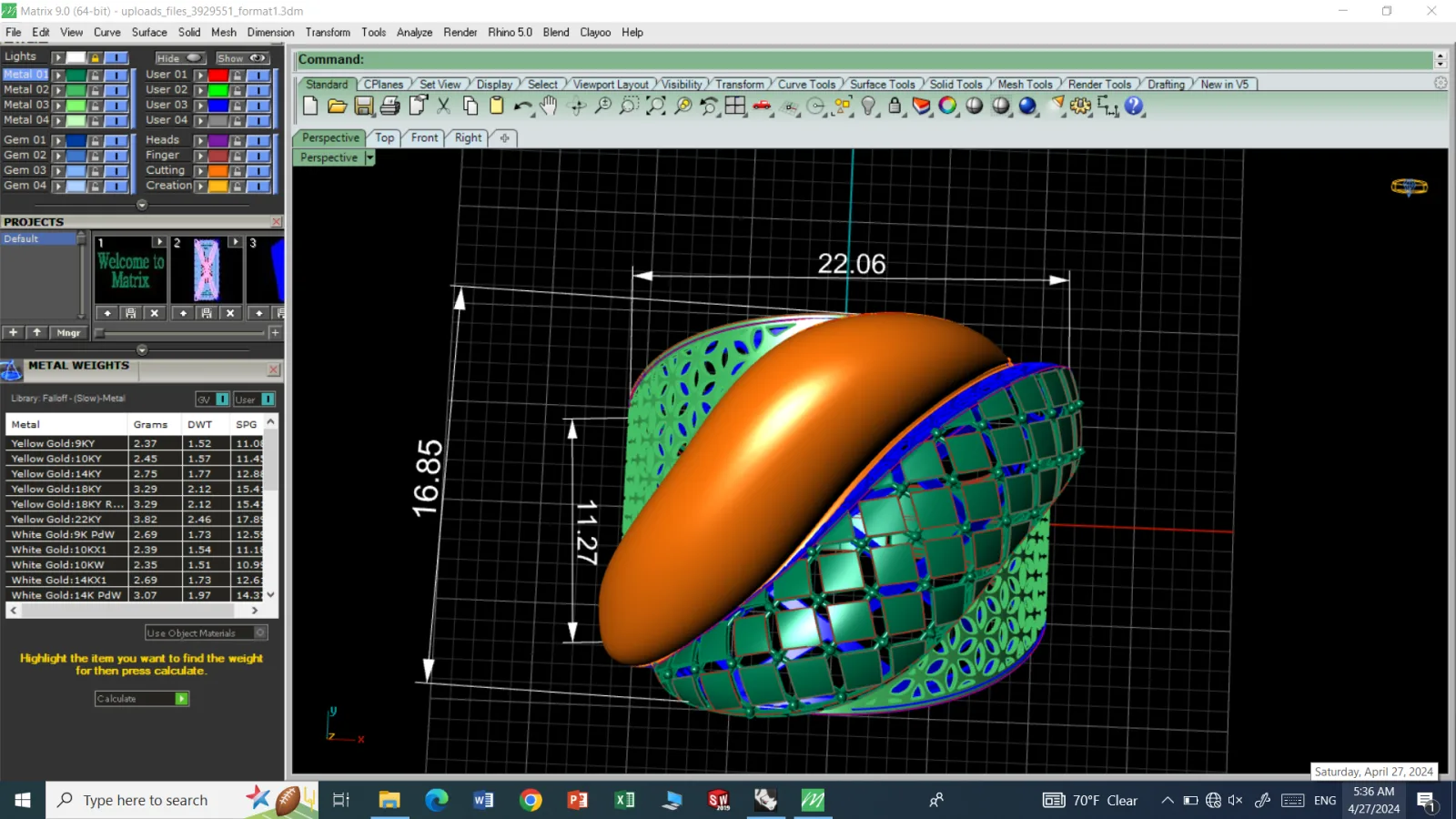Click the padlock icon in the toolbar
The image size is (1456, 819).
tap(895, 106)
